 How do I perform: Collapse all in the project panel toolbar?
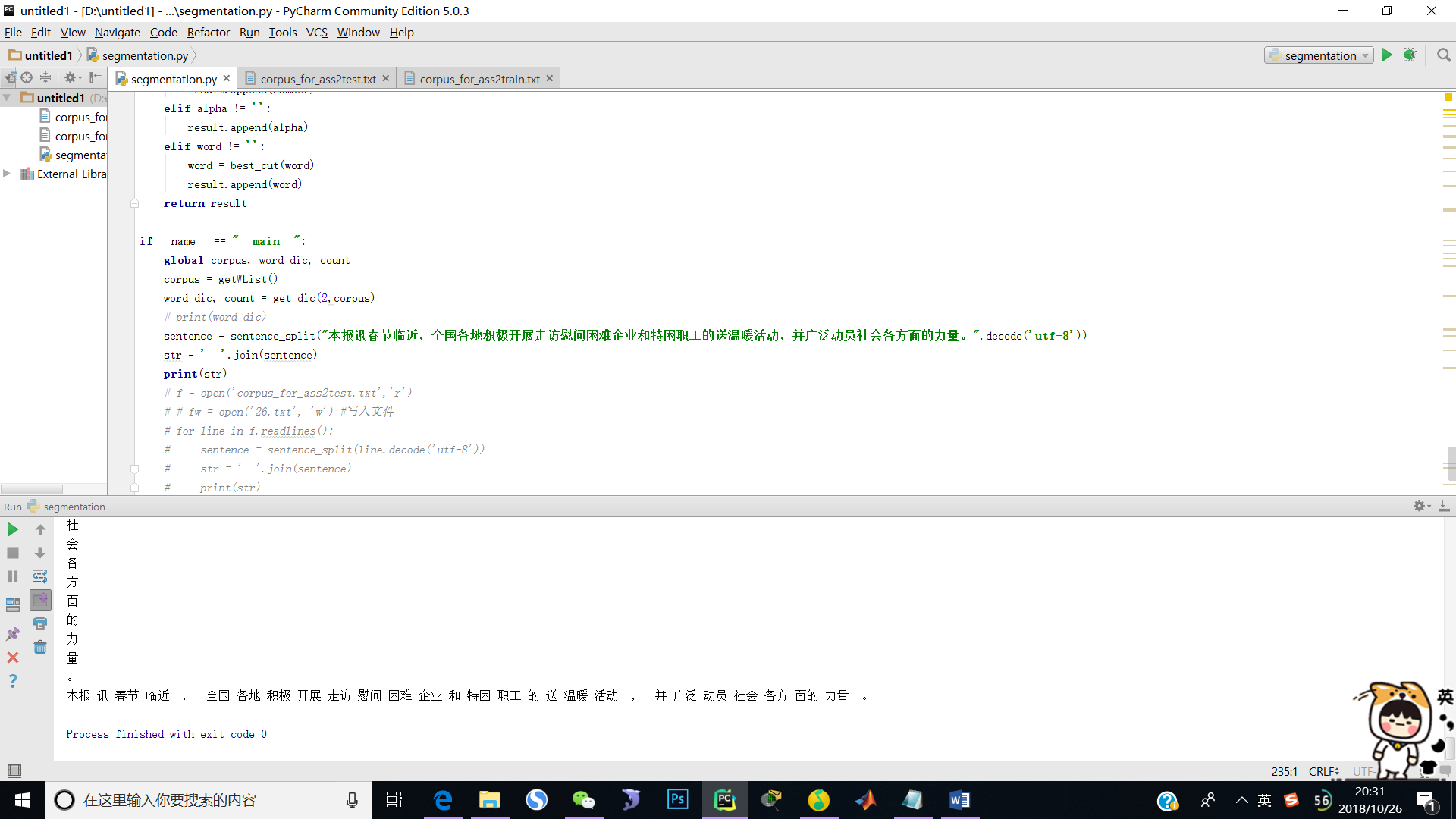click(45, 77)
